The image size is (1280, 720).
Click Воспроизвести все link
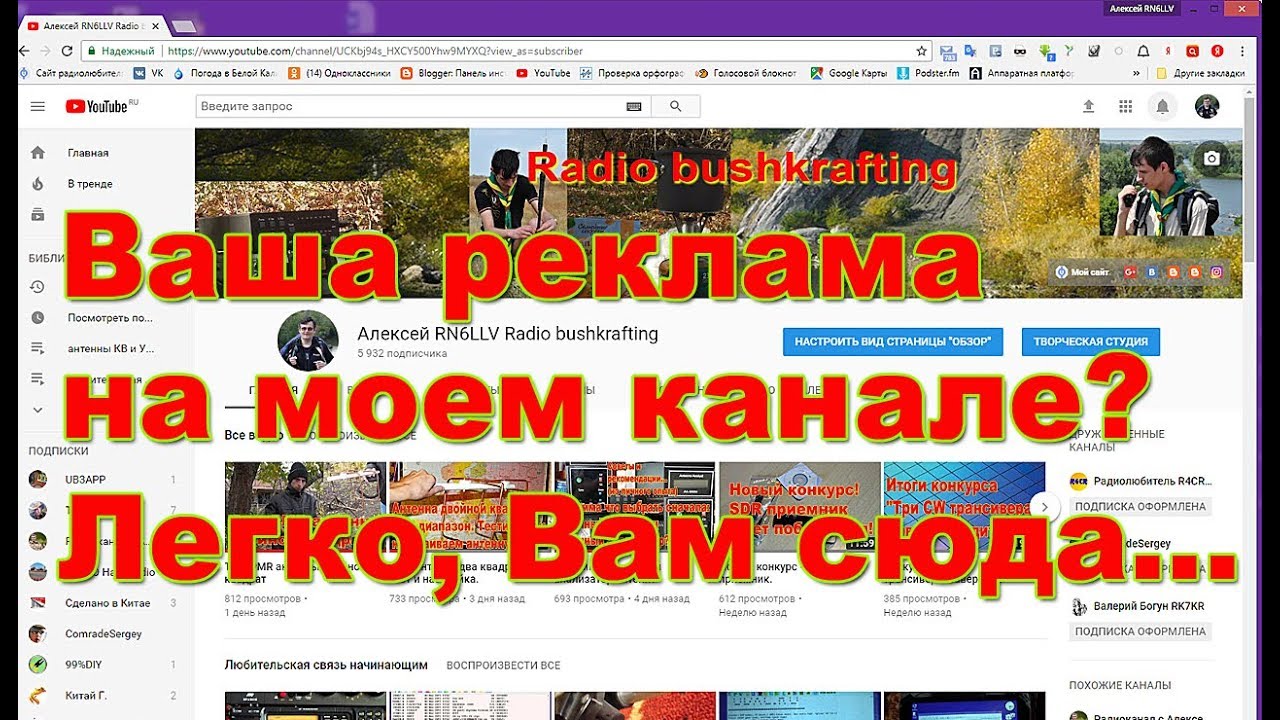pos(503,665)
